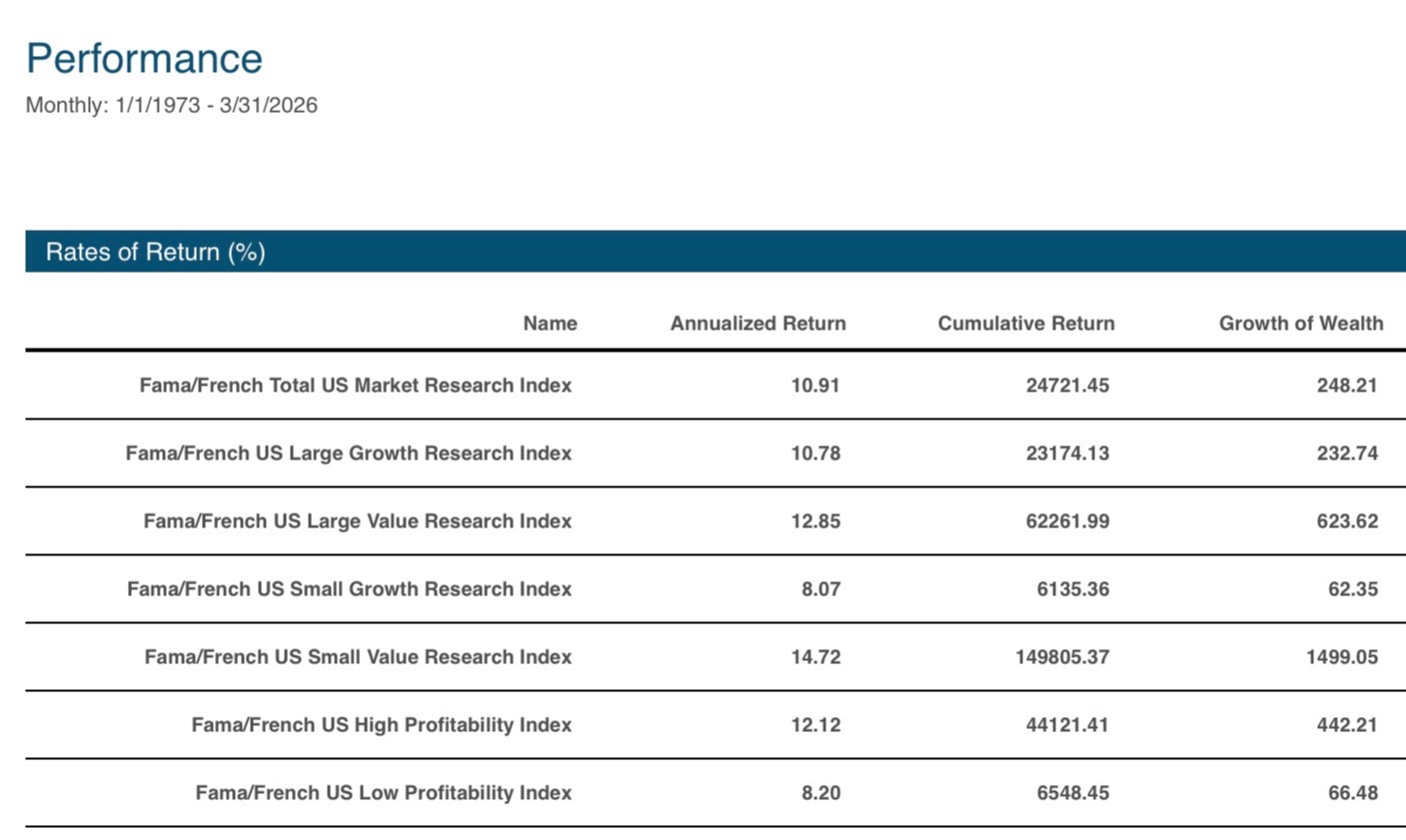The height and width of the screenshot is (840, 1406).
Task: Select Fama/French US High Profitability Index
Action: 381,725
